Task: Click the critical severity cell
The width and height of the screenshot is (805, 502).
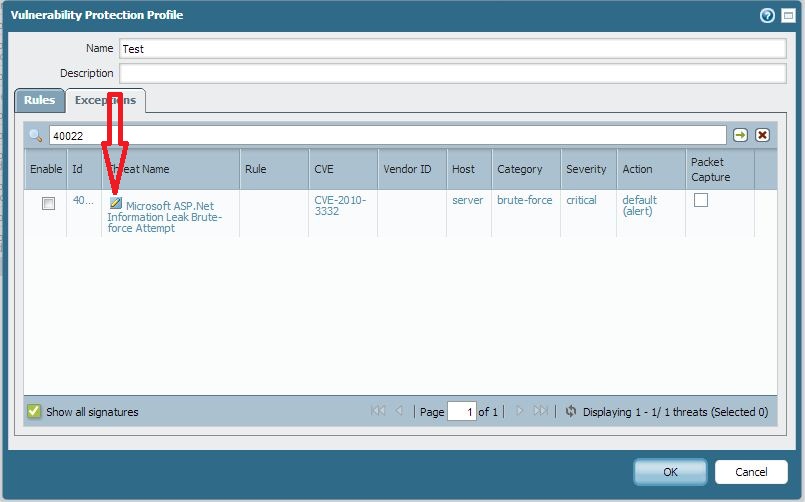Action: [x=581, y=200]
